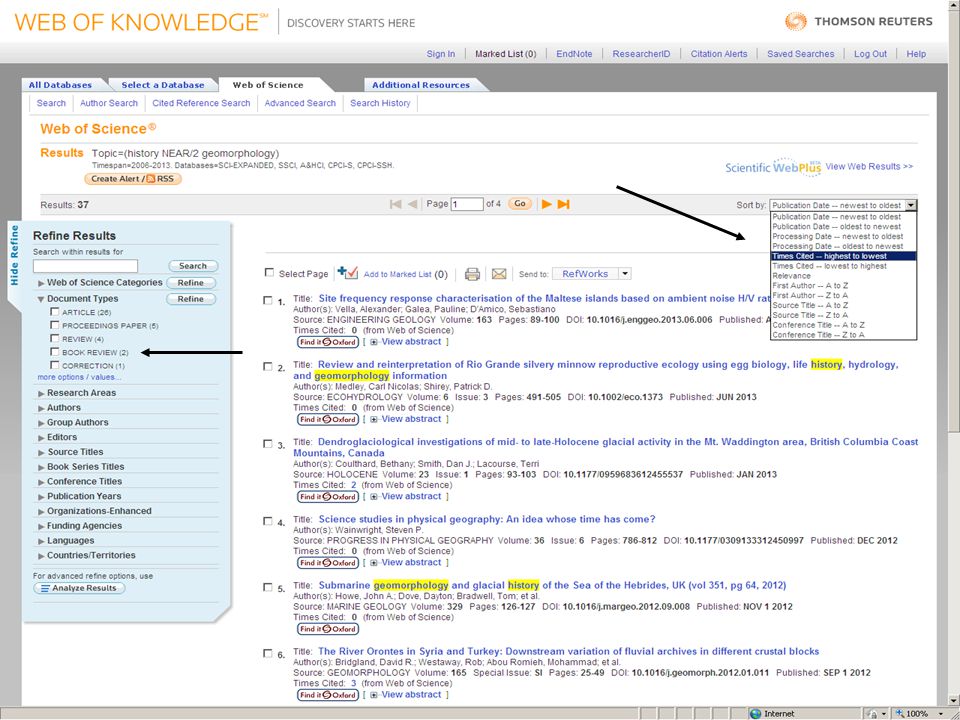Screen dimensions: 960x720
Task: Click Refine button beside Document Types
Action: (190, 299)
